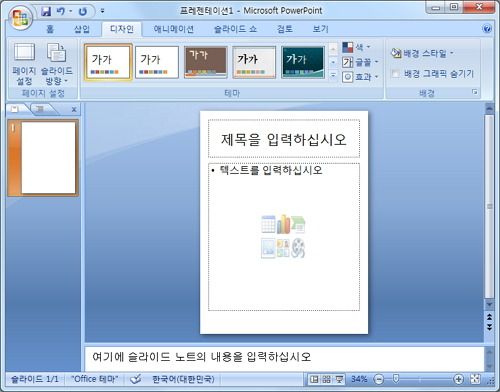Switch to the 삽입 ribbon tab
The image size is (500, 392).
click(82, 29)
